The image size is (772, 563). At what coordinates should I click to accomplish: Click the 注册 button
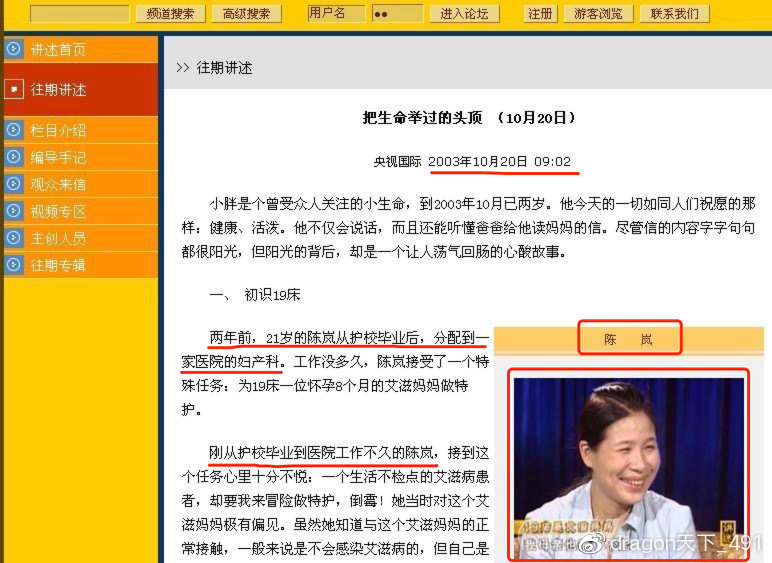[x=540, y=14]
